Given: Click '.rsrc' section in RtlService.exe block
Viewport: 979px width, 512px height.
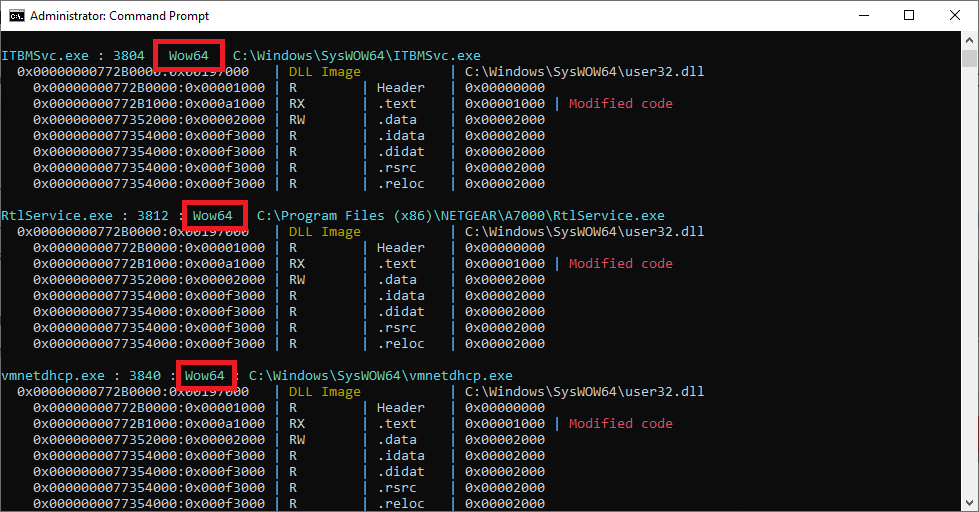Looking at the screenshot, I should pos(396,327).
